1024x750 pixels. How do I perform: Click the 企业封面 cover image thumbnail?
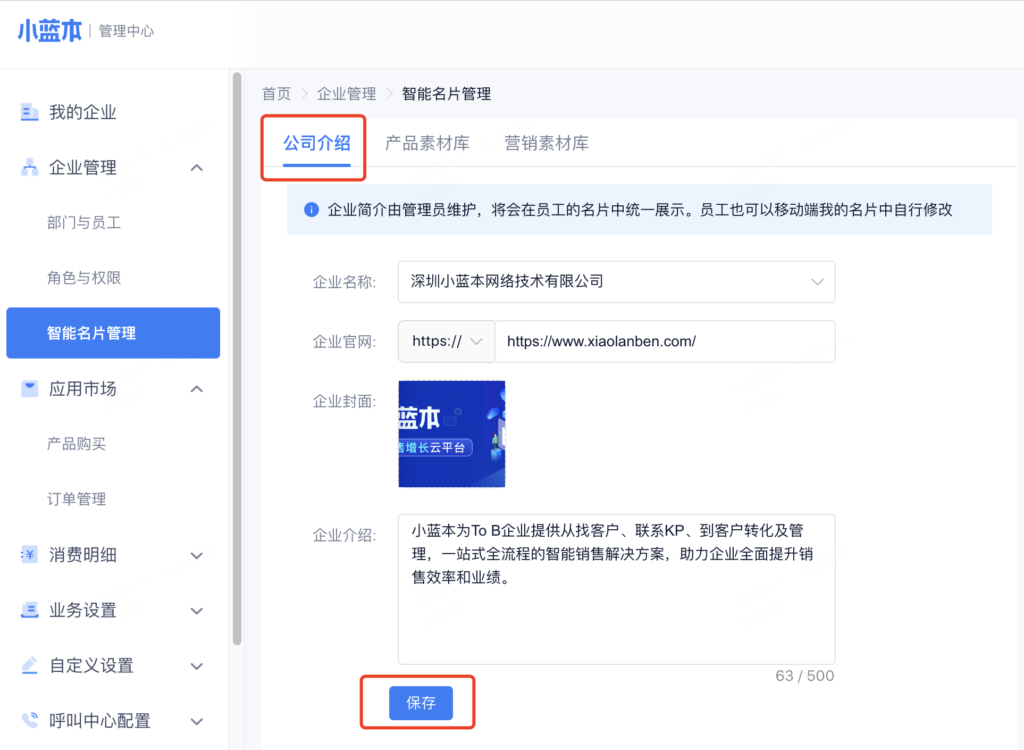tap(451, 434)
